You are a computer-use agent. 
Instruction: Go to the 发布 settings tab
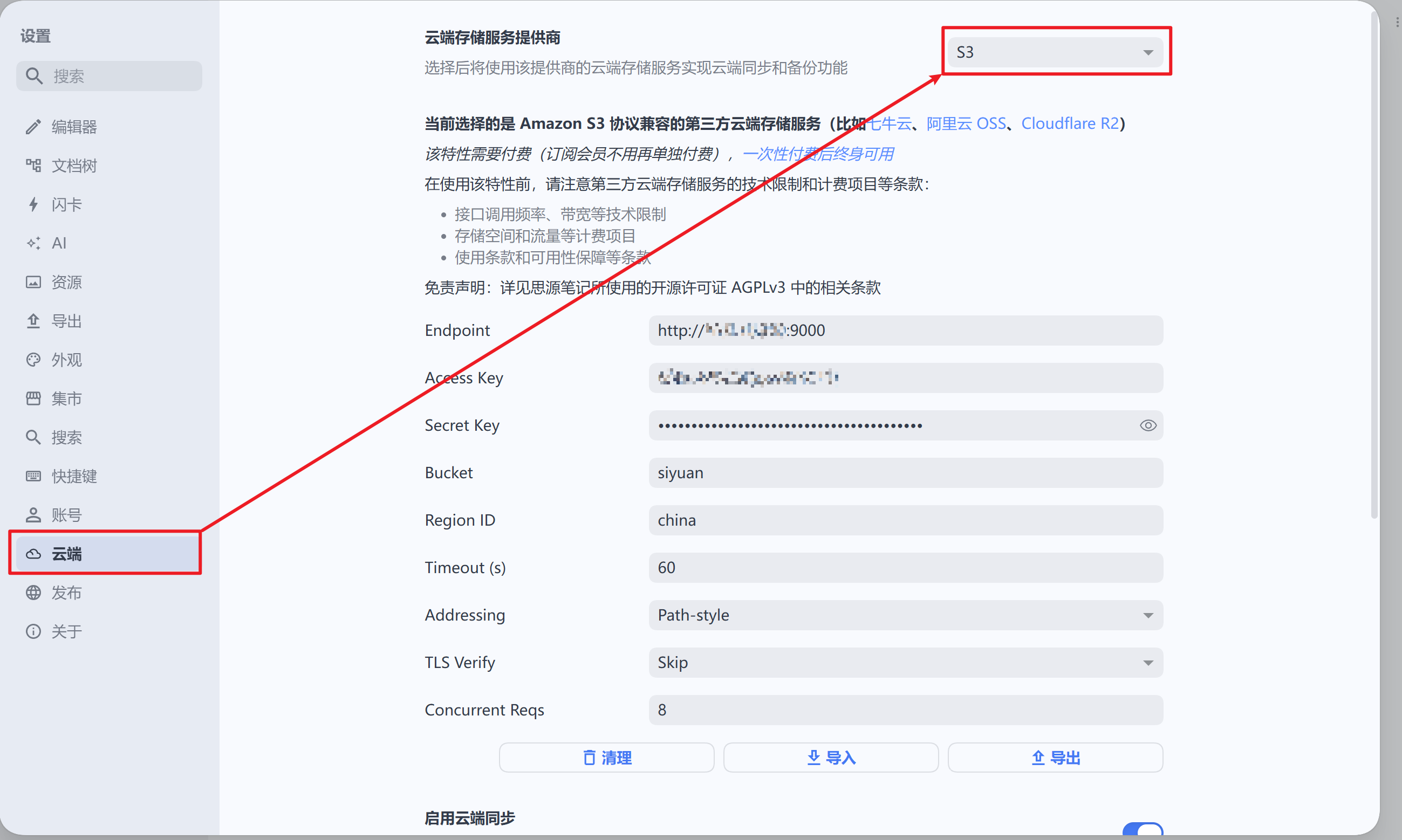(66, 592)
